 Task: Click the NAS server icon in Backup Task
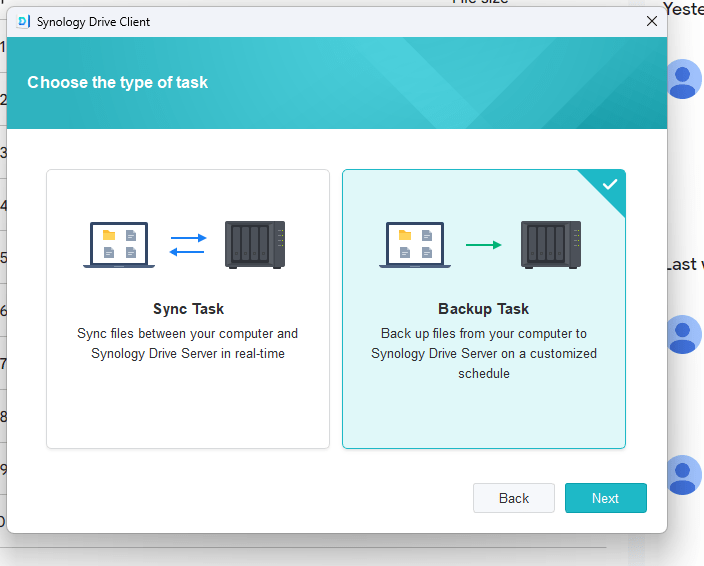pos(551,245)
